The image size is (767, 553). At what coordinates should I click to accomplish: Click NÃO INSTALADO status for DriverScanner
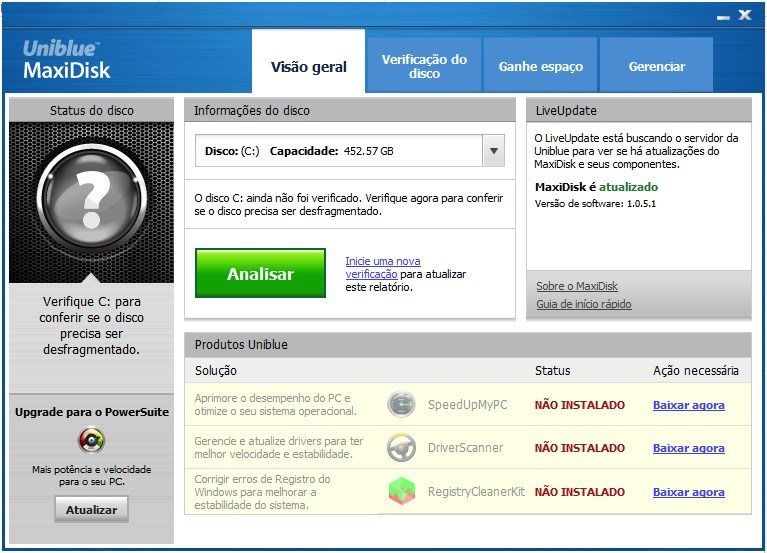tap(580, 448)
